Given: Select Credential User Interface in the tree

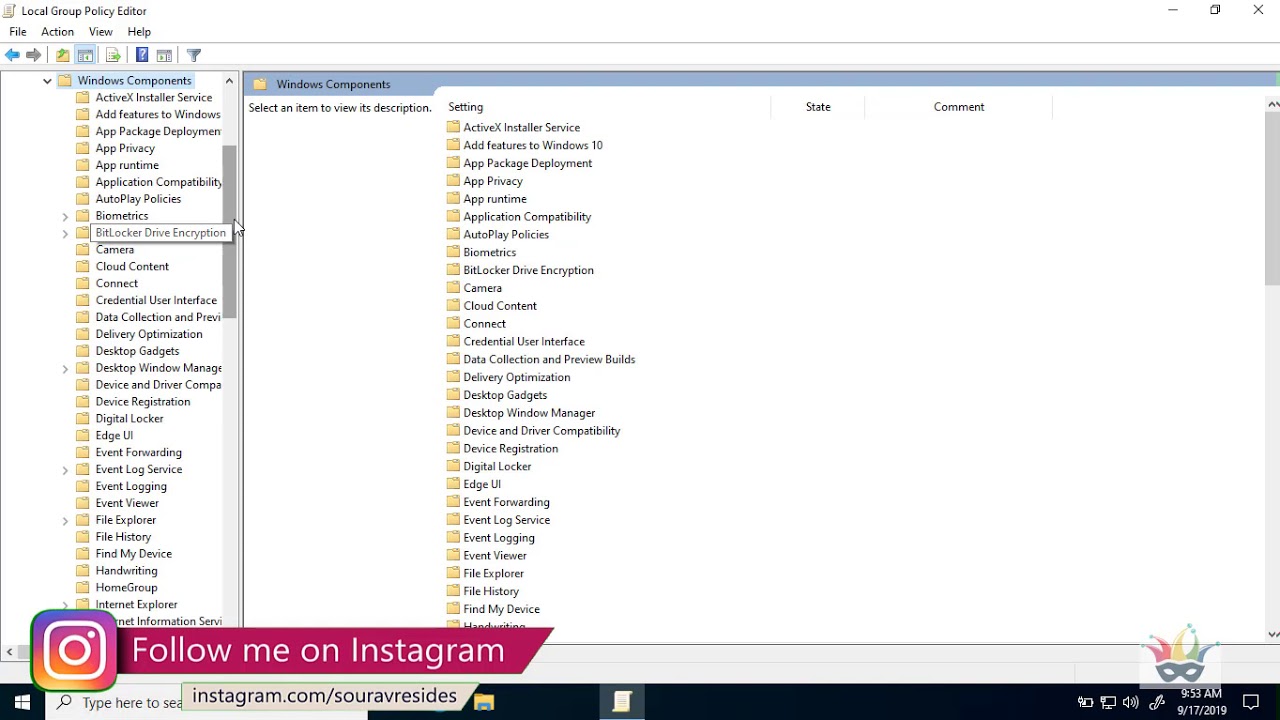Looking at the screenshot, I should [156, 300].
